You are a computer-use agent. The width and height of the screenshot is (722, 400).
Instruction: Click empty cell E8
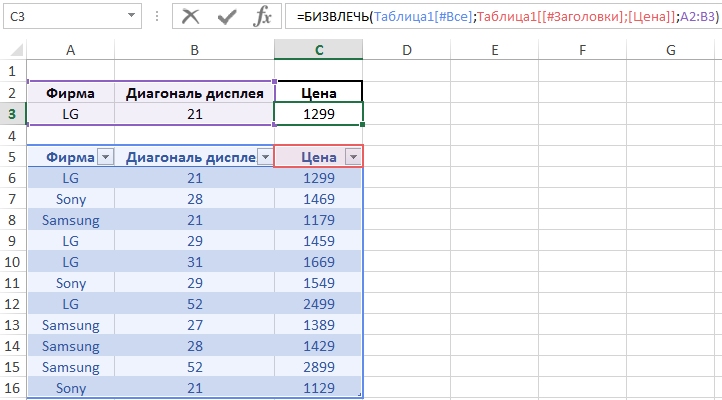tap(495, 220)
